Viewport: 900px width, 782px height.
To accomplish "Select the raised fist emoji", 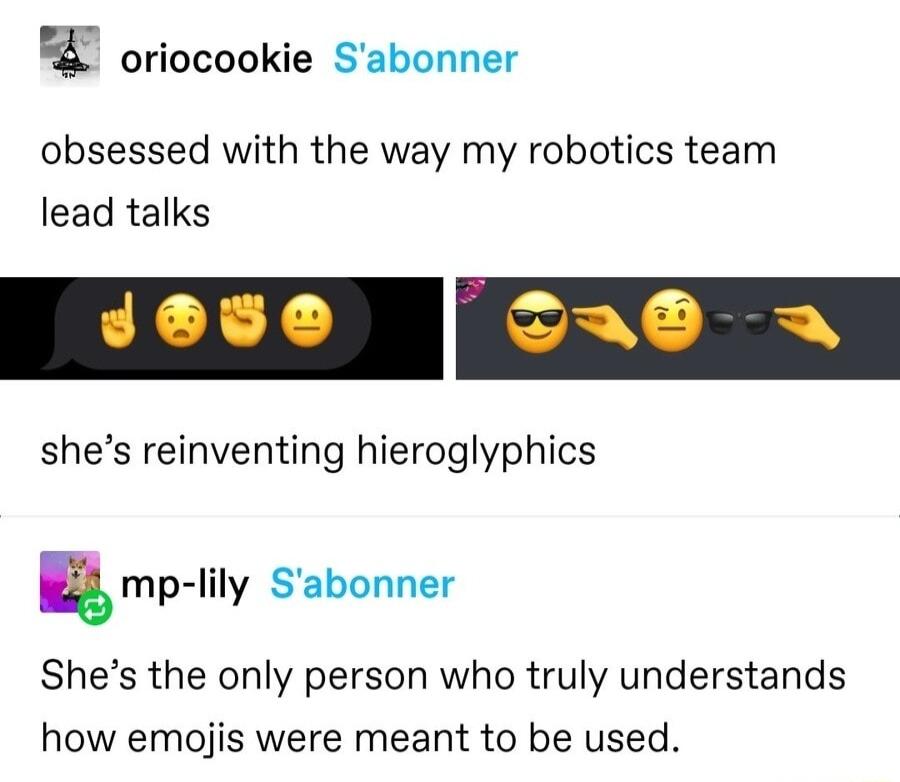I will (x=245, y=322).
